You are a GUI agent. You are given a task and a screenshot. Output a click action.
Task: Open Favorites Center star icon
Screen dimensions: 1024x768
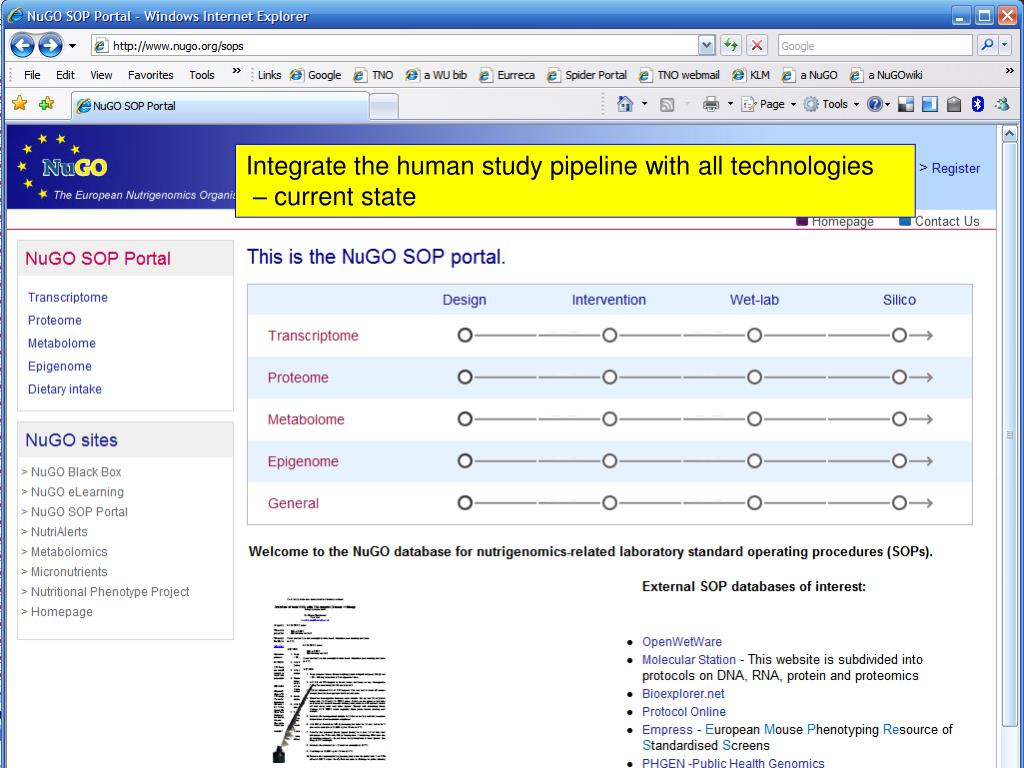(x=20, y=103)
